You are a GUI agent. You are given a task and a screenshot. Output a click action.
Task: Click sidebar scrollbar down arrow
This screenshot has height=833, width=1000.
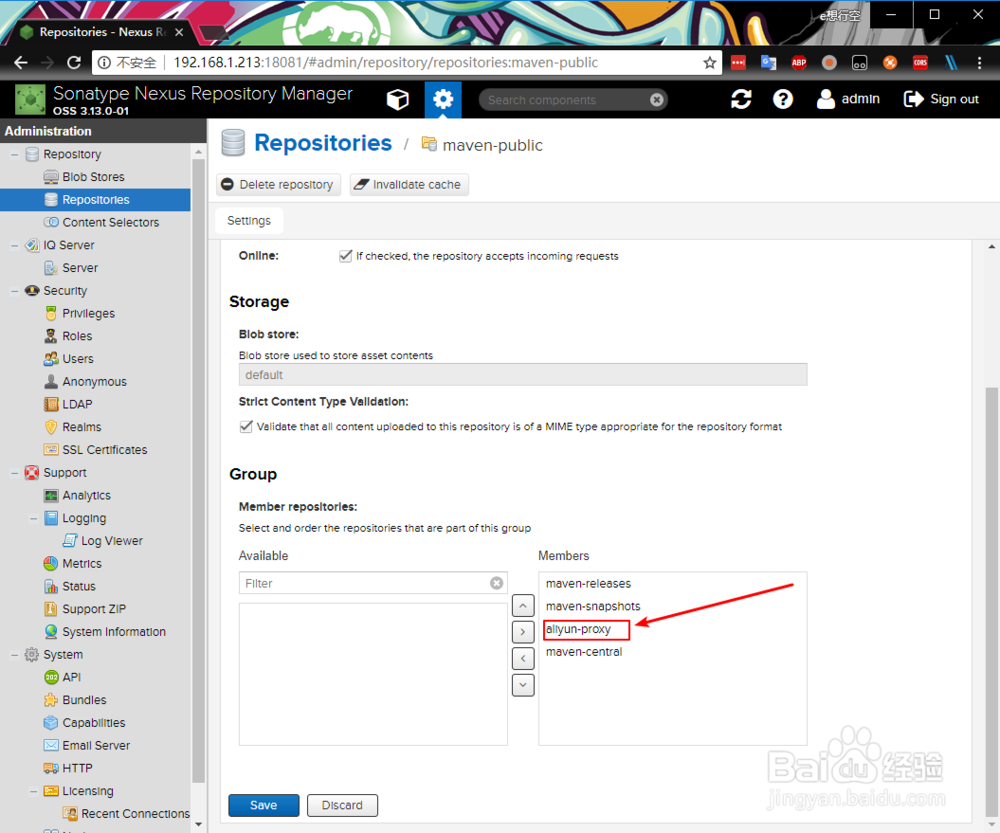pos(198,824)
